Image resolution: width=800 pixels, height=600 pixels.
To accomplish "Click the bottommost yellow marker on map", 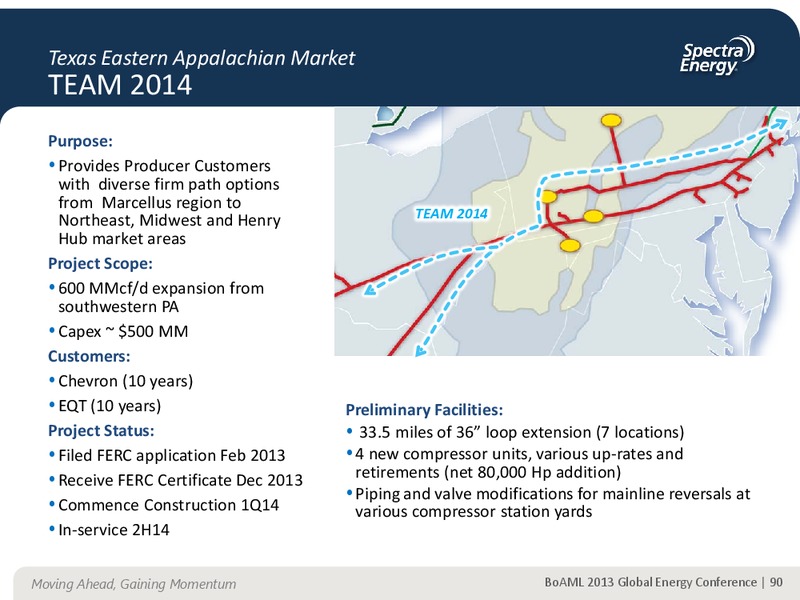I will [570, 245].
